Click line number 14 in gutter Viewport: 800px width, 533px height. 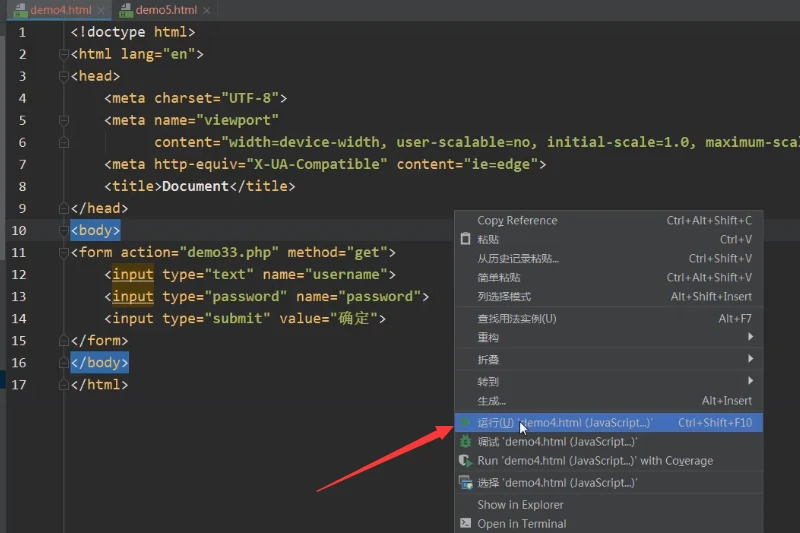click(x=19, y=318)
